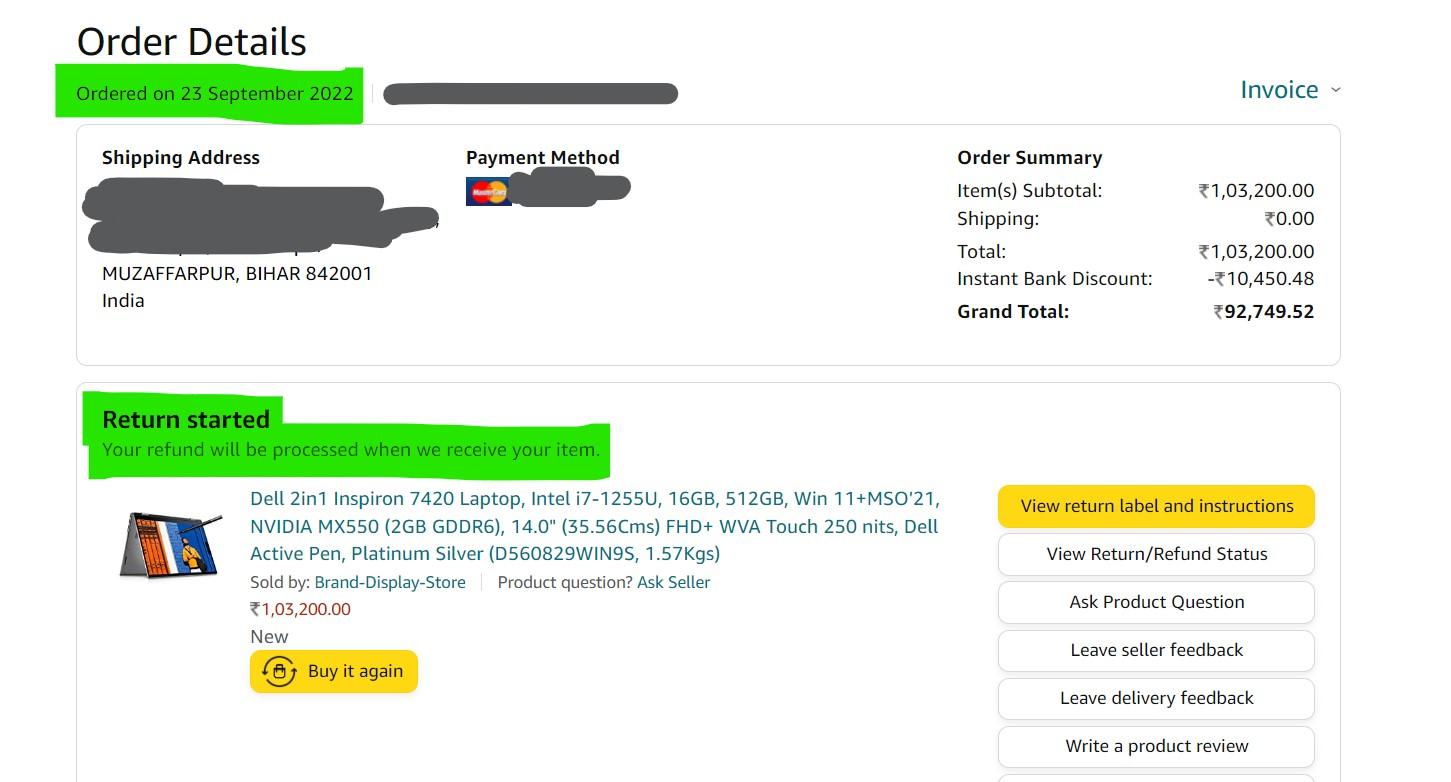This screenshot has width=1451, height=782.
Task: Open the Invoice link
Action: 1279,90
